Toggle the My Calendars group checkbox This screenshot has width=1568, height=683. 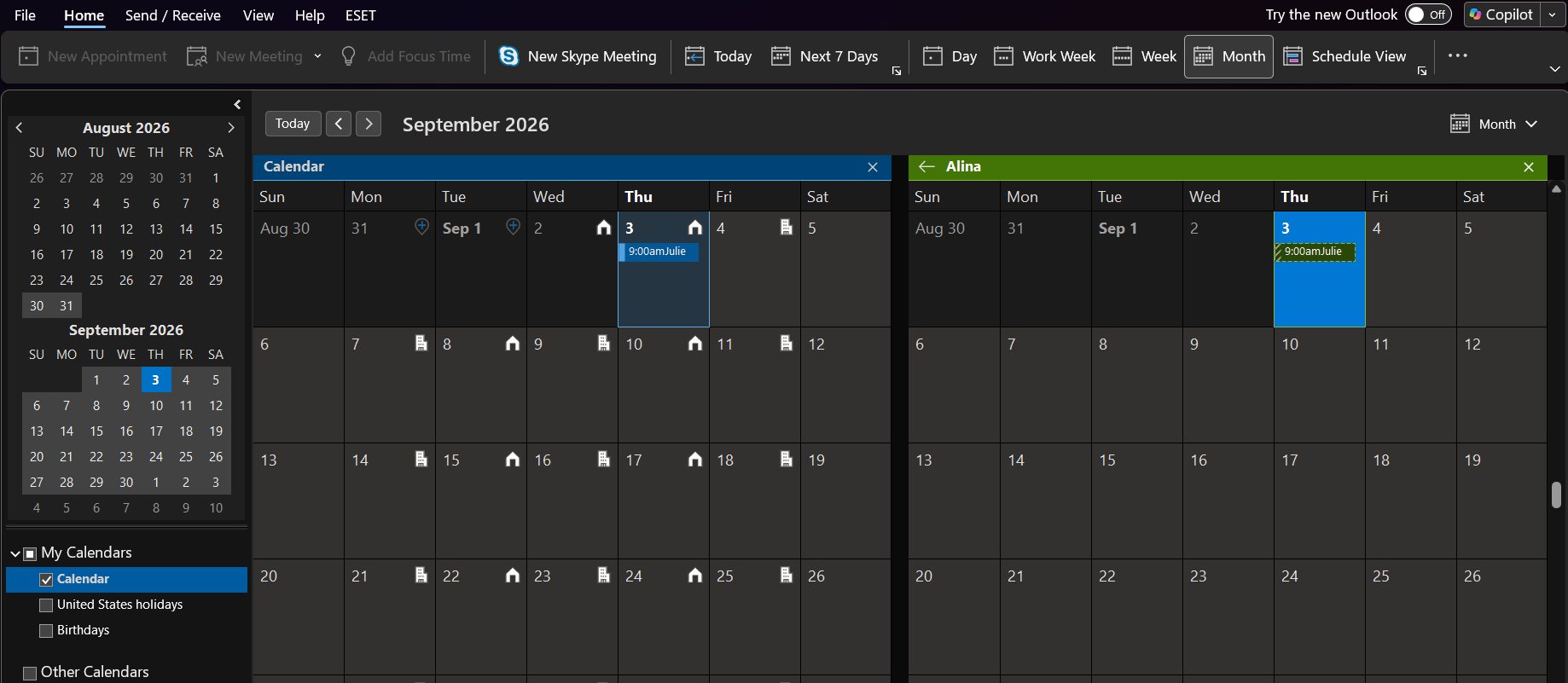(30, 554)
